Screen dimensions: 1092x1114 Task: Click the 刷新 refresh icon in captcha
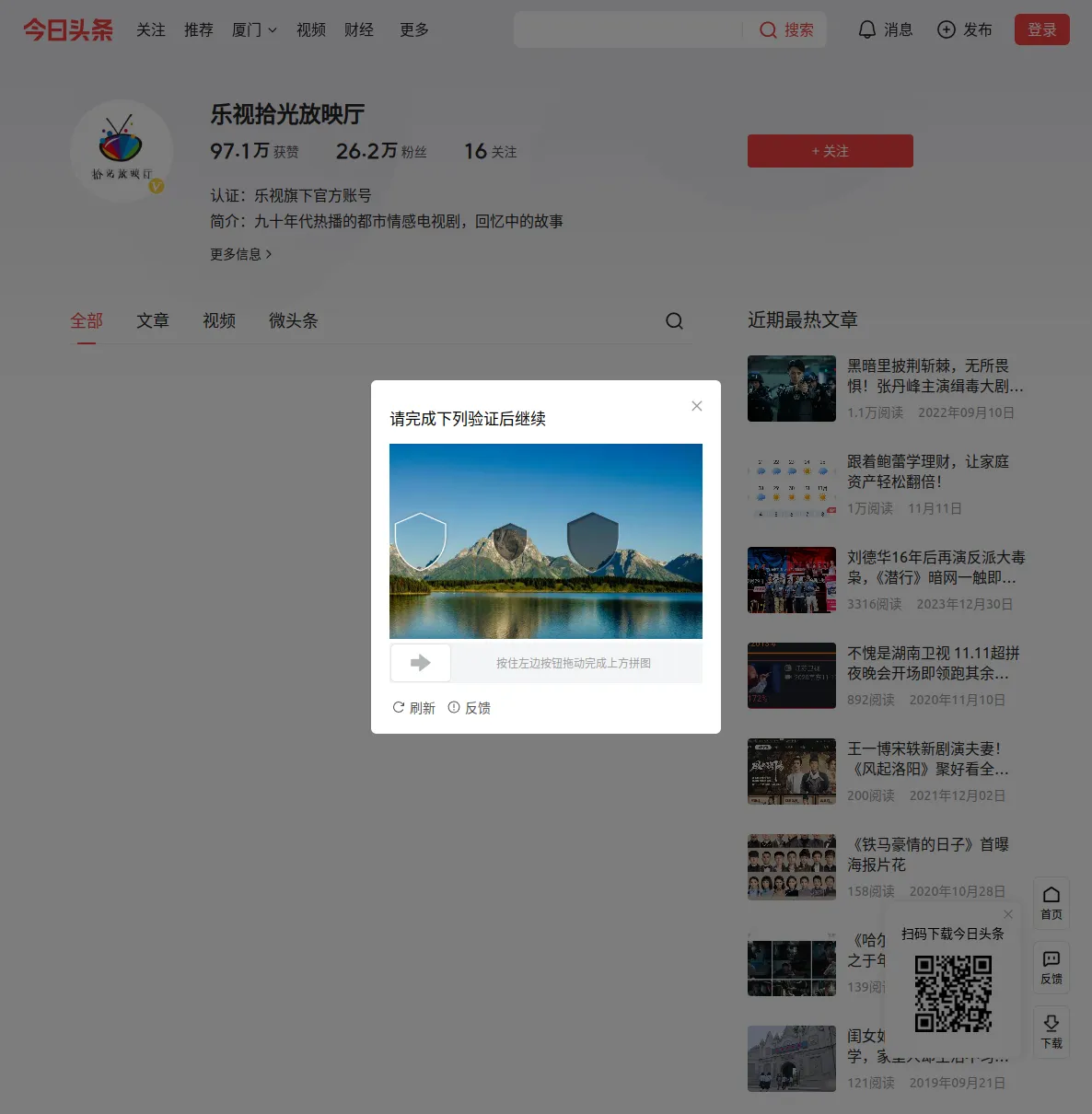(x=399, y=707)
